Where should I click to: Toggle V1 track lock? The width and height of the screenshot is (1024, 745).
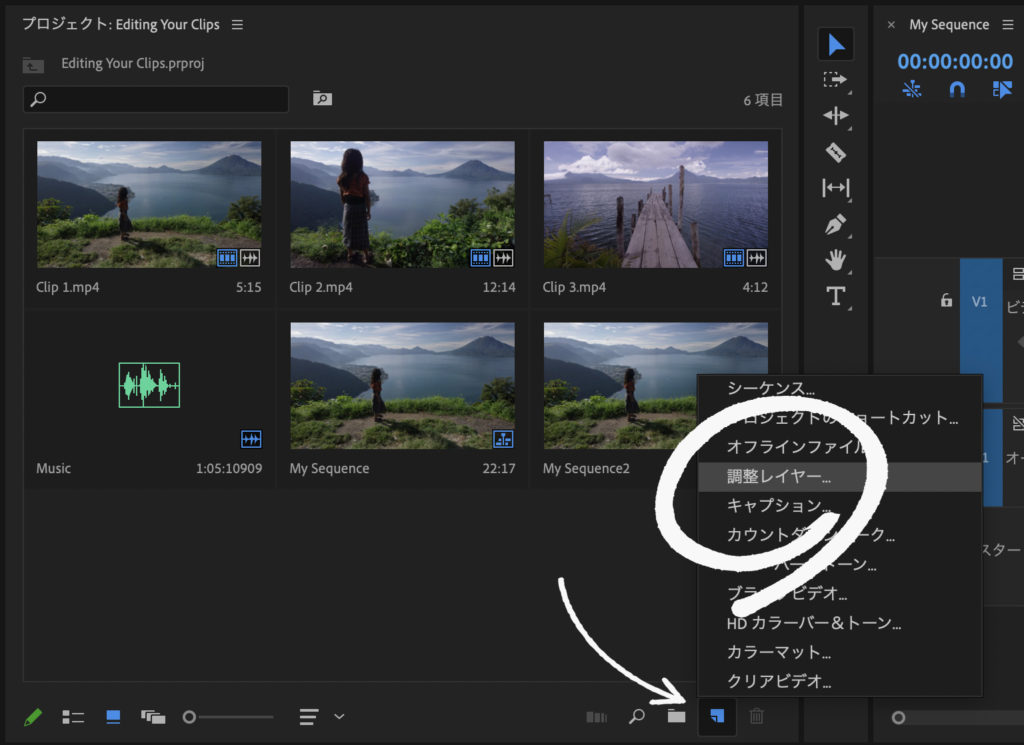point(946,300)
